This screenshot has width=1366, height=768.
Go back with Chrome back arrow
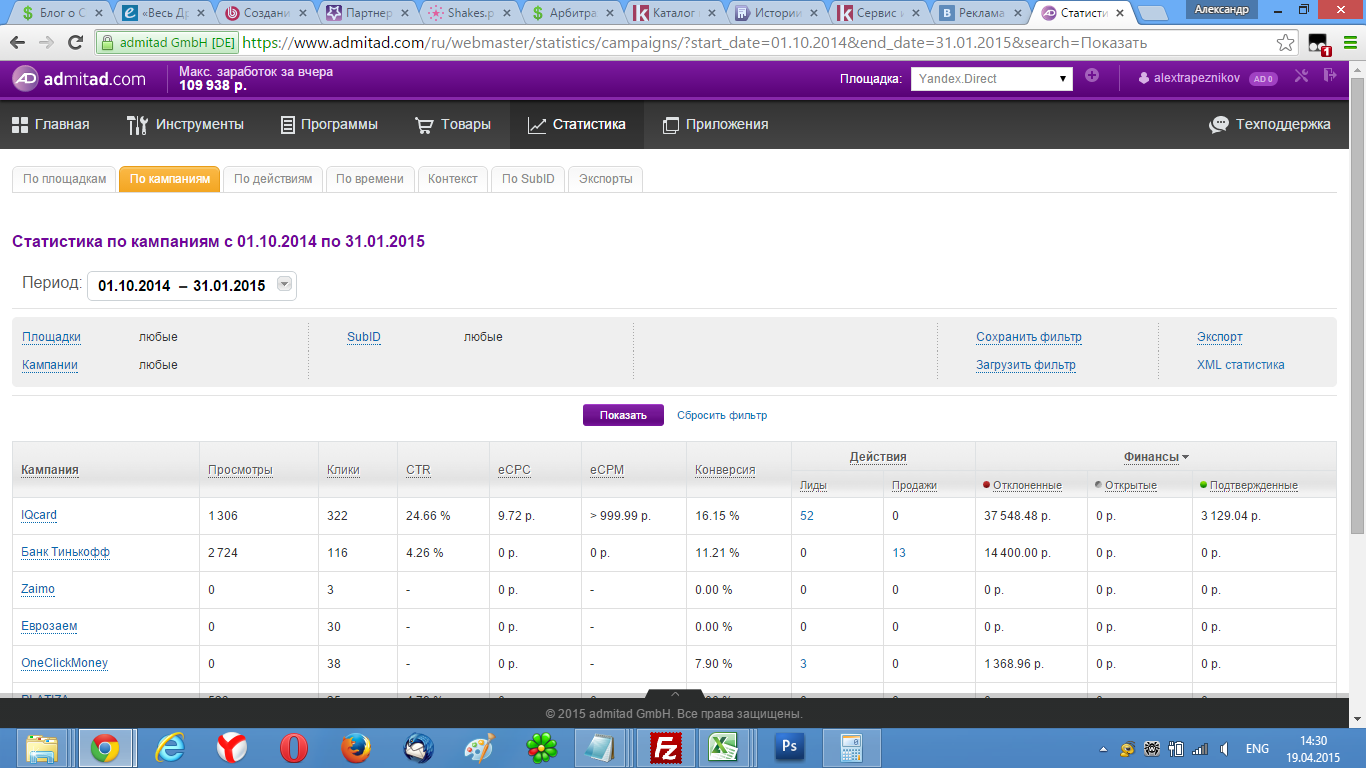point(19,43)
